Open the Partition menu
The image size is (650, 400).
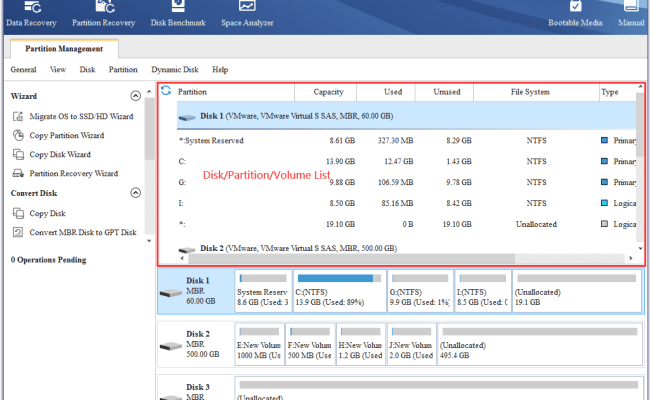pyautogui.click(x=123, y=70)
